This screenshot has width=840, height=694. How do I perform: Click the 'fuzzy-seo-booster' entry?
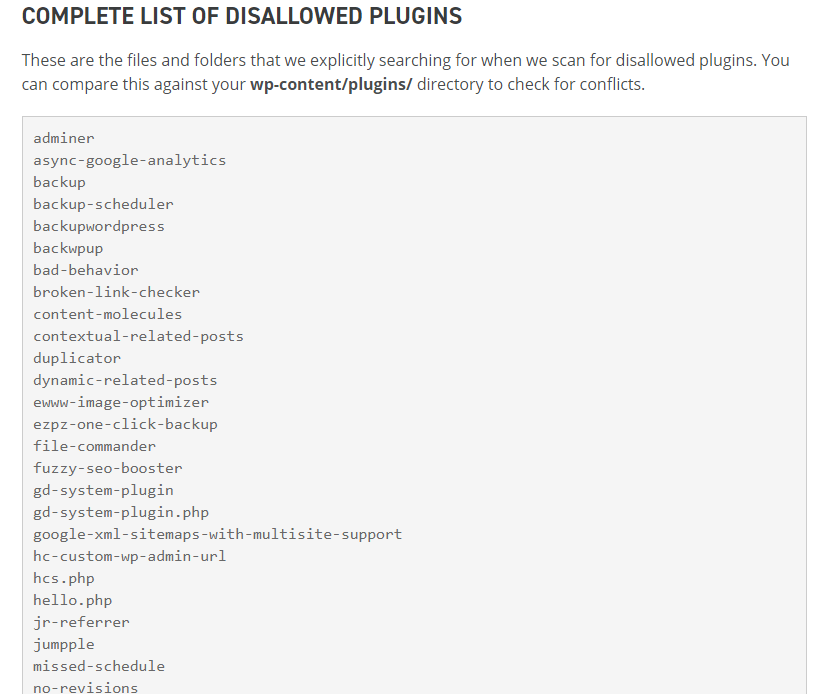tap(108, 468)
